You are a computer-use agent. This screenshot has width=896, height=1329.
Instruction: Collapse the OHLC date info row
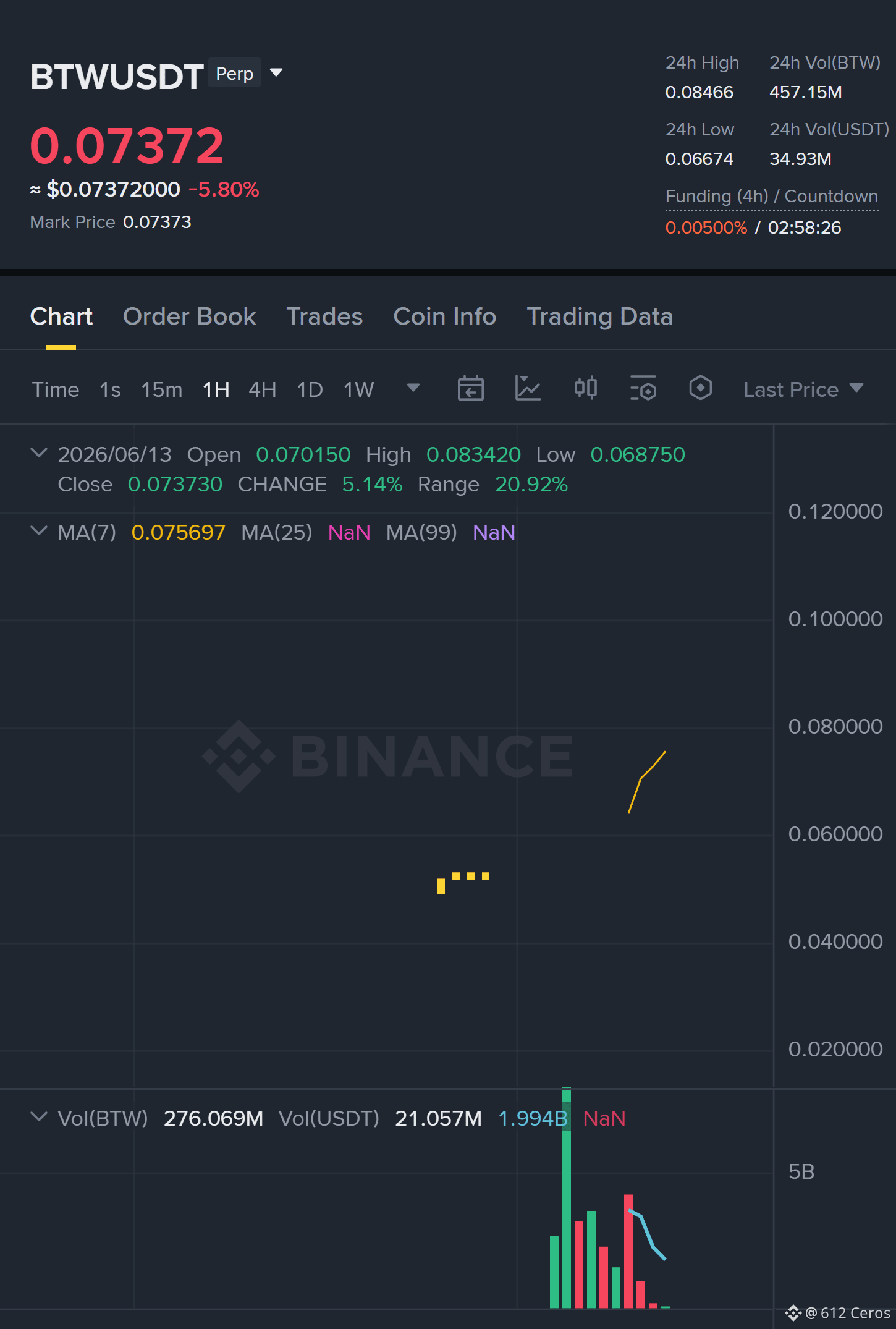pyautogui.click(x=38, y=453)
